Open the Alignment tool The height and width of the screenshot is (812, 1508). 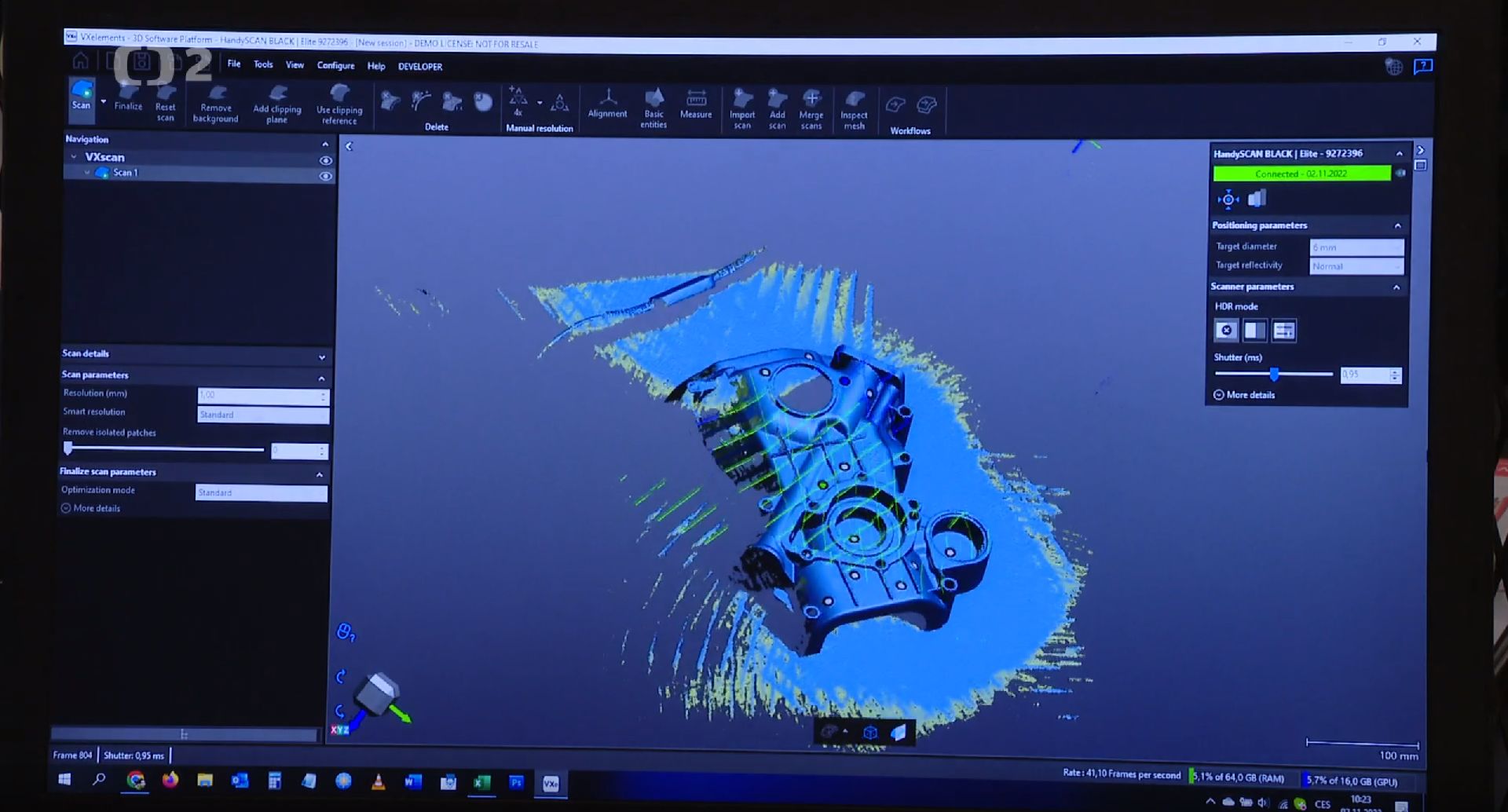point(607,103)
